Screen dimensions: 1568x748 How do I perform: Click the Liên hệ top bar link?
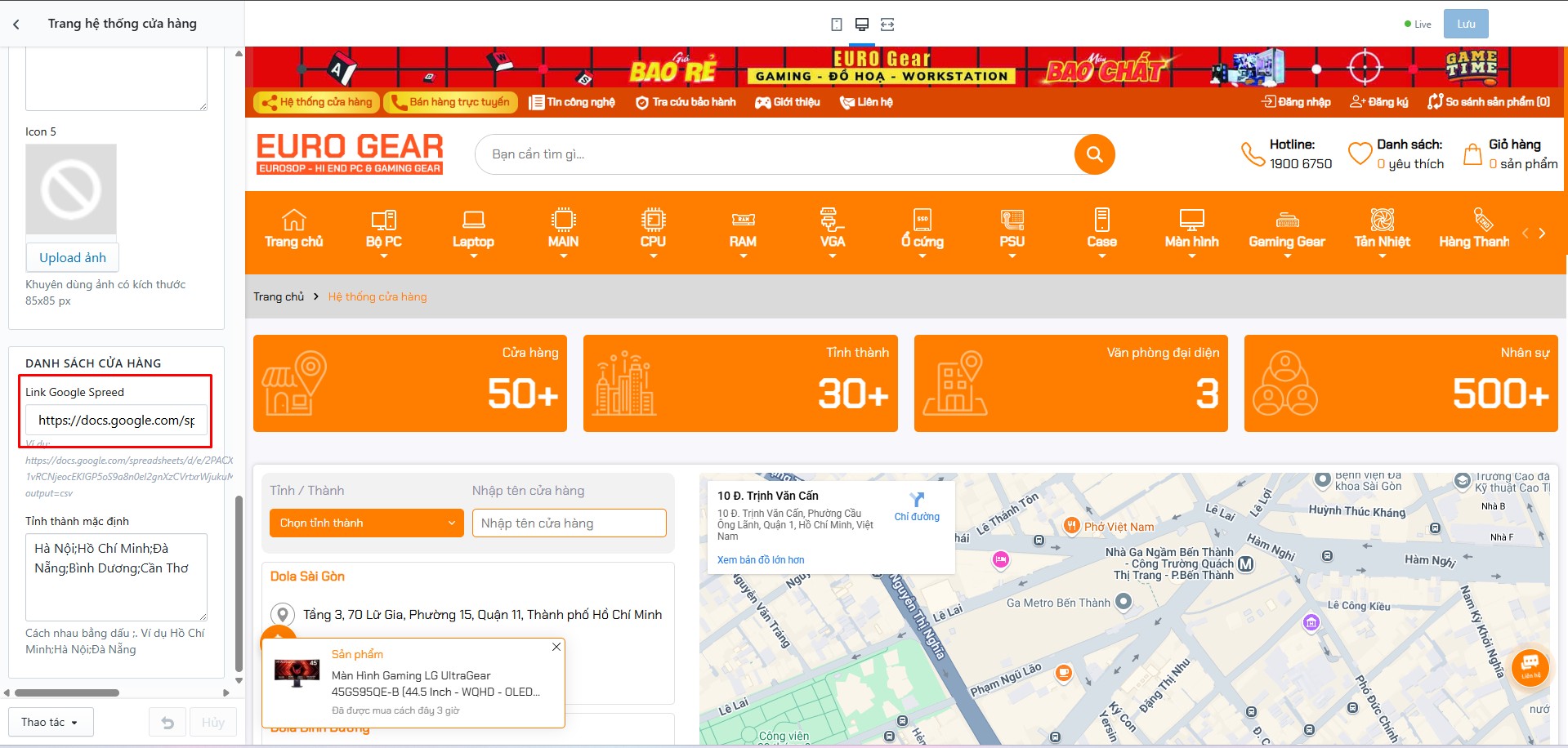(867, 102)
